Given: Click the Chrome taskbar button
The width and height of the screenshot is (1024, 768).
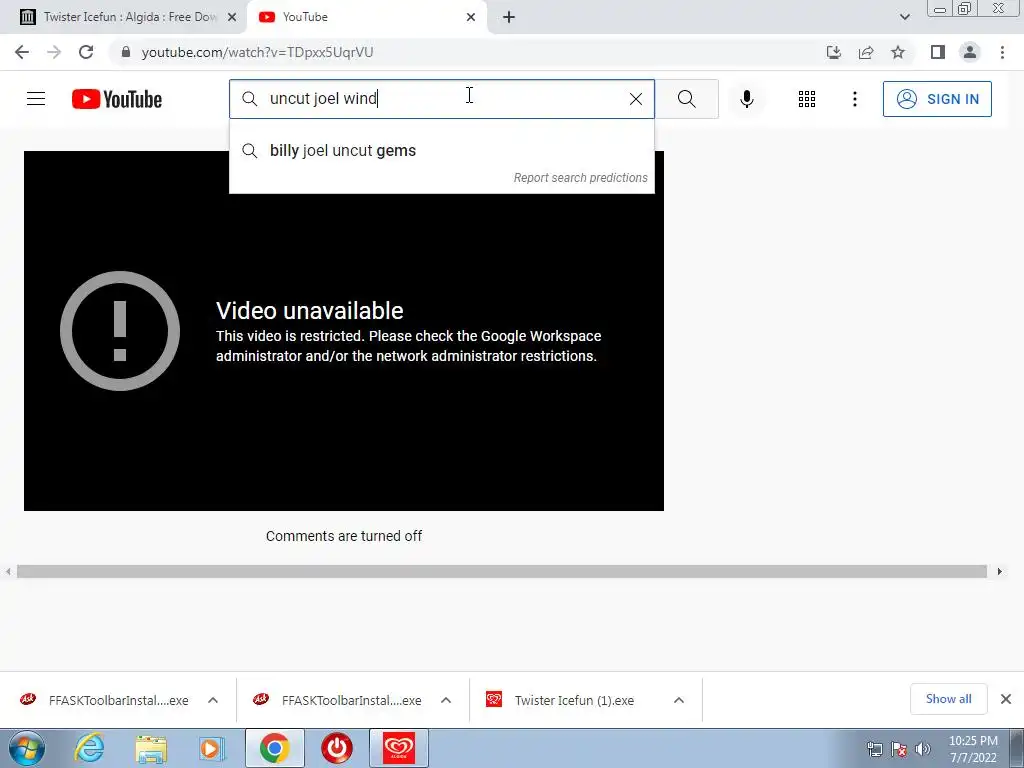Looking at the screenshot, I should (x=274, y=748).
